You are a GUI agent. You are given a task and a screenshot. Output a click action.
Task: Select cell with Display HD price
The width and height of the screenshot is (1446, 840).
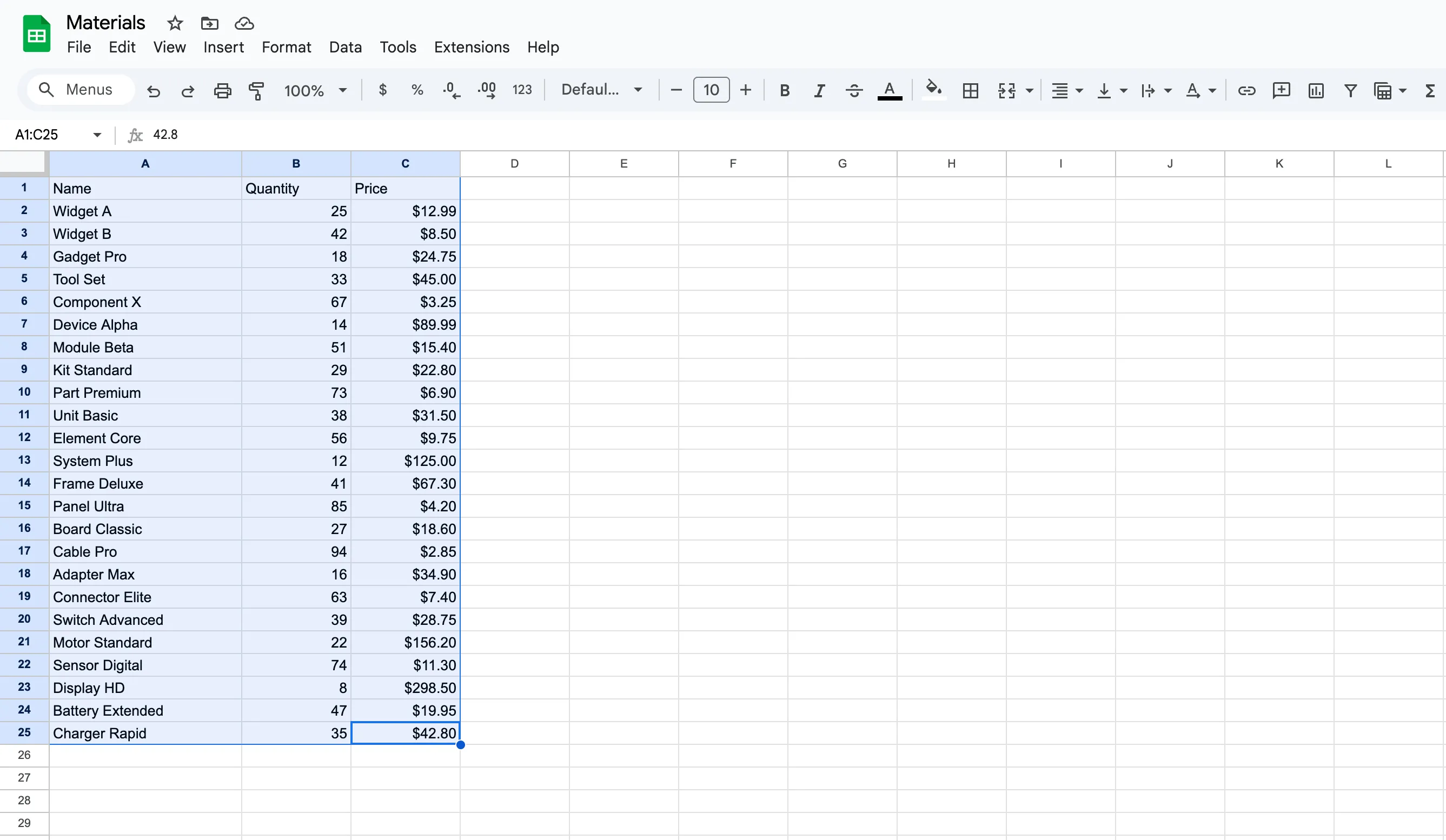406,688
